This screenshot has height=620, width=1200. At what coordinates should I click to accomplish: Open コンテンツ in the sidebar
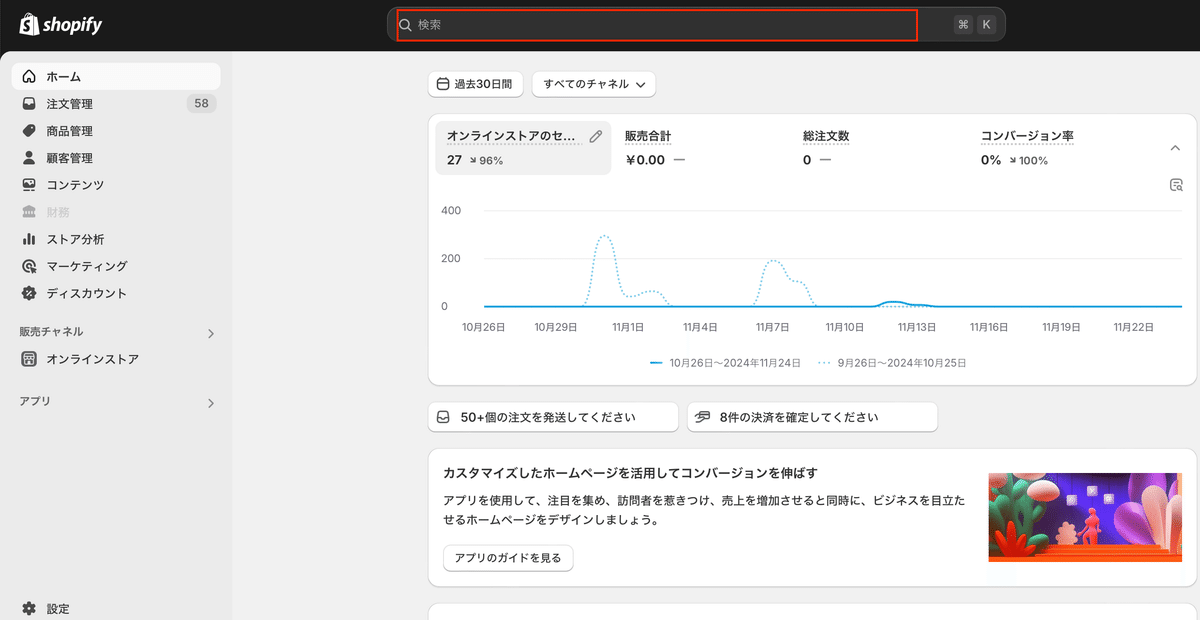(x=116, y=185)
